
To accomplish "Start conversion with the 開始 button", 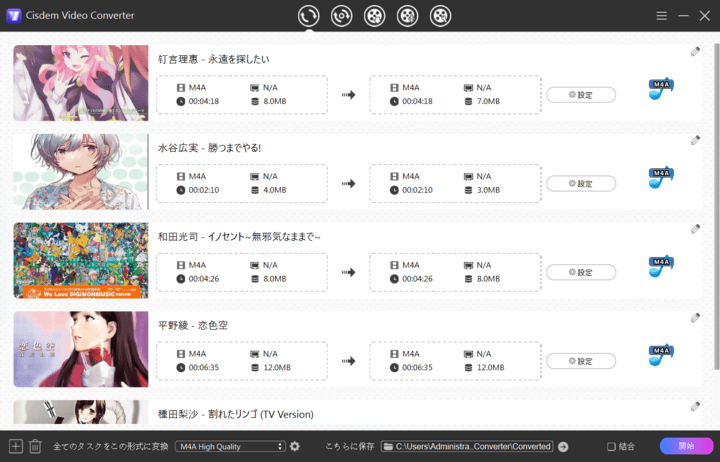I will [x=686, y=446].
